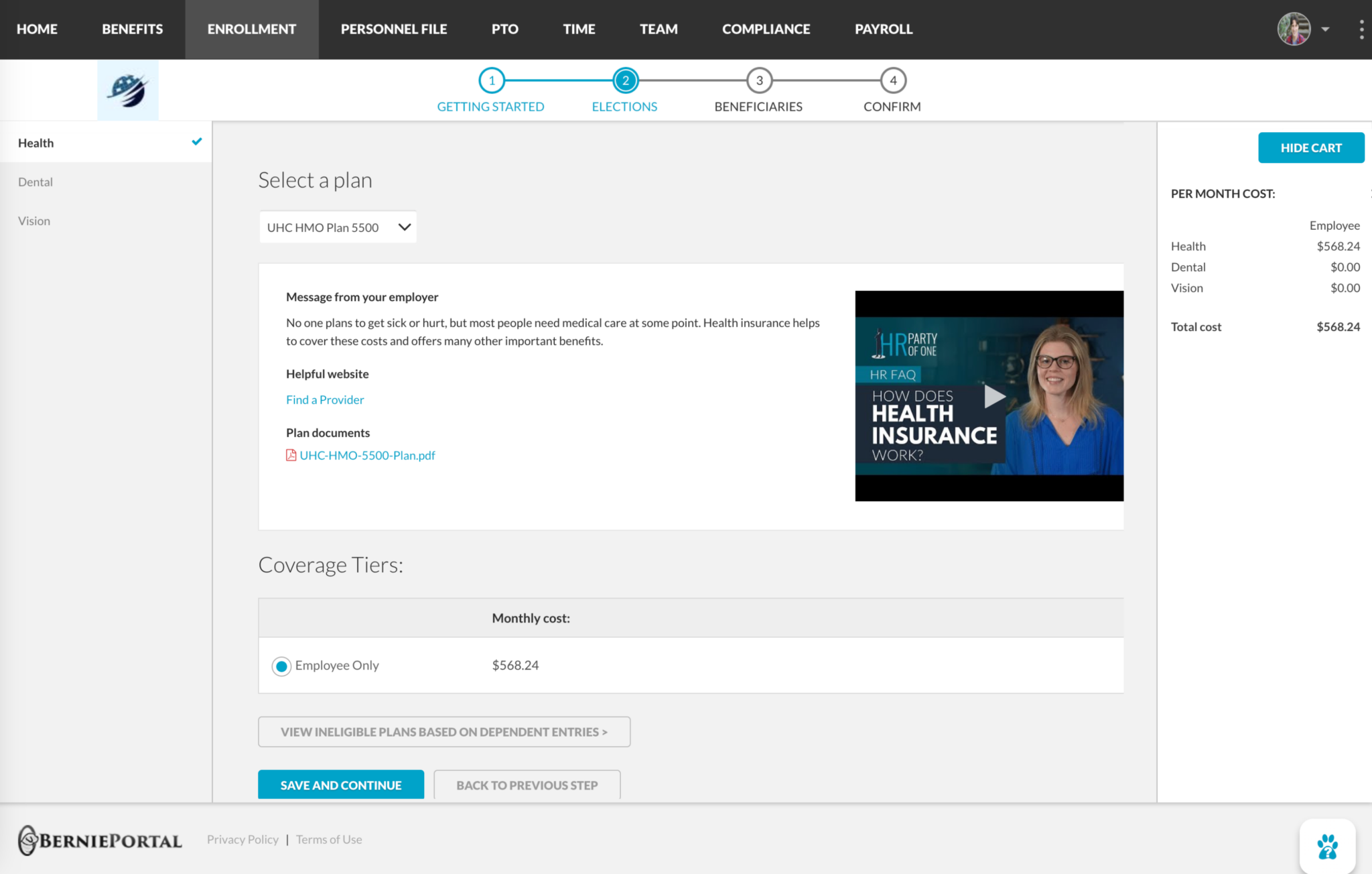Click the BerniePortal logo in the footer
The image size is (1372, 874).
(99, 839)
